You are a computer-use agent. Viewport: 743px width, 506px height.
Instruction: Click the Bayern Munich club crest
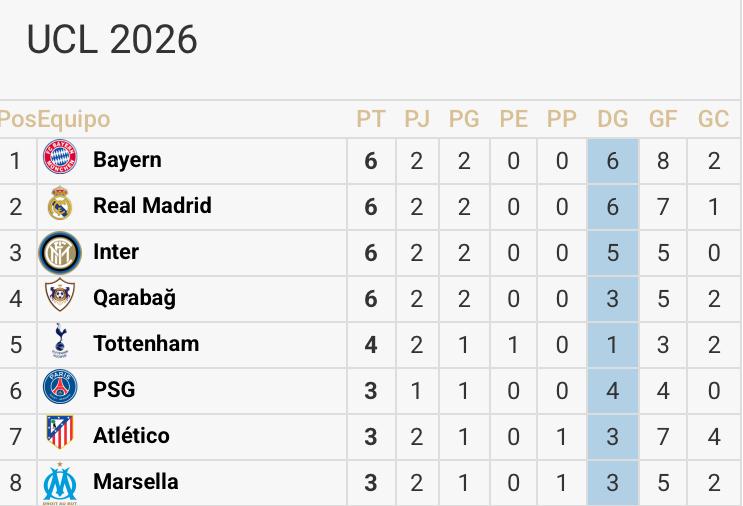point(60,160)
